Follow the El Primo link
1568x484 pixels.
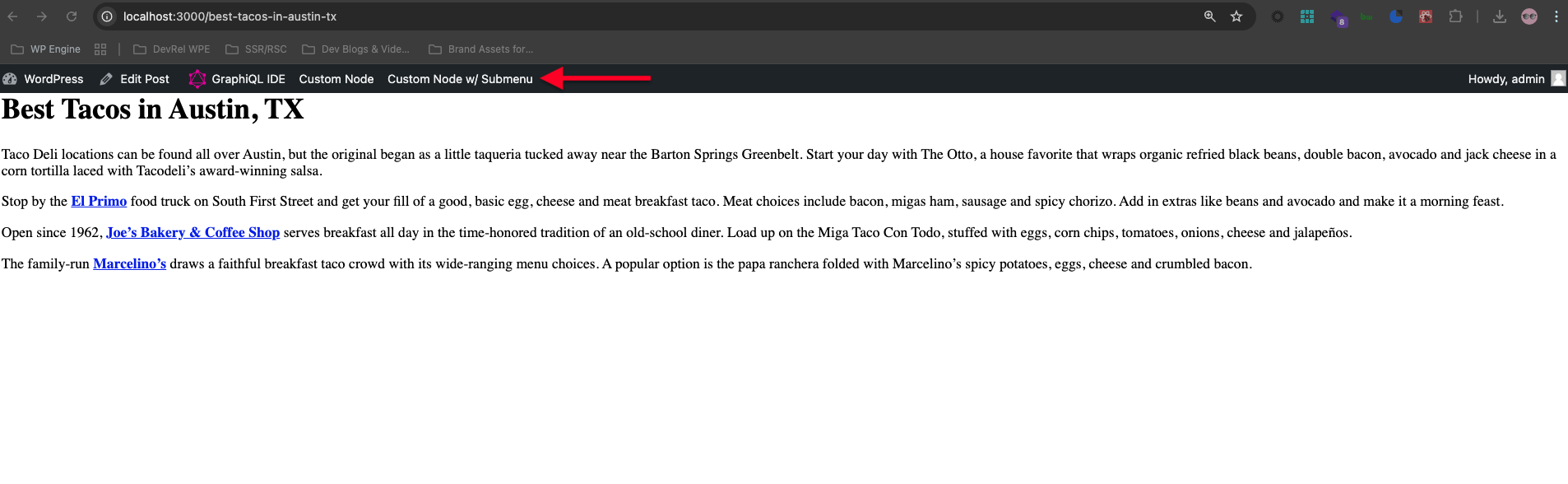pyautogui.click(x=99, y=202)
